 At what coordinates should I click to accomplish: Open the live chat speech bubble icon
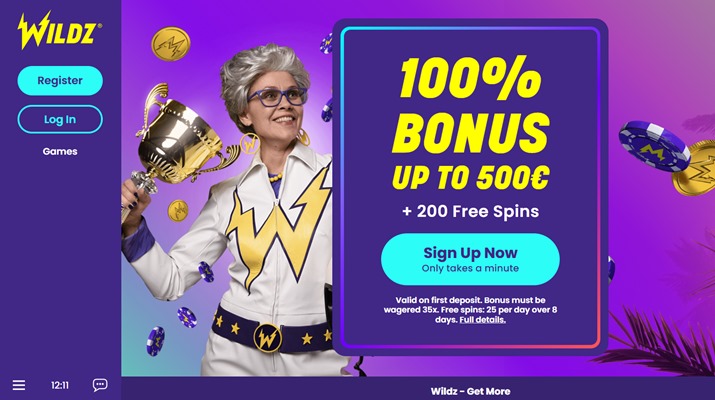(x=100, y=385)
